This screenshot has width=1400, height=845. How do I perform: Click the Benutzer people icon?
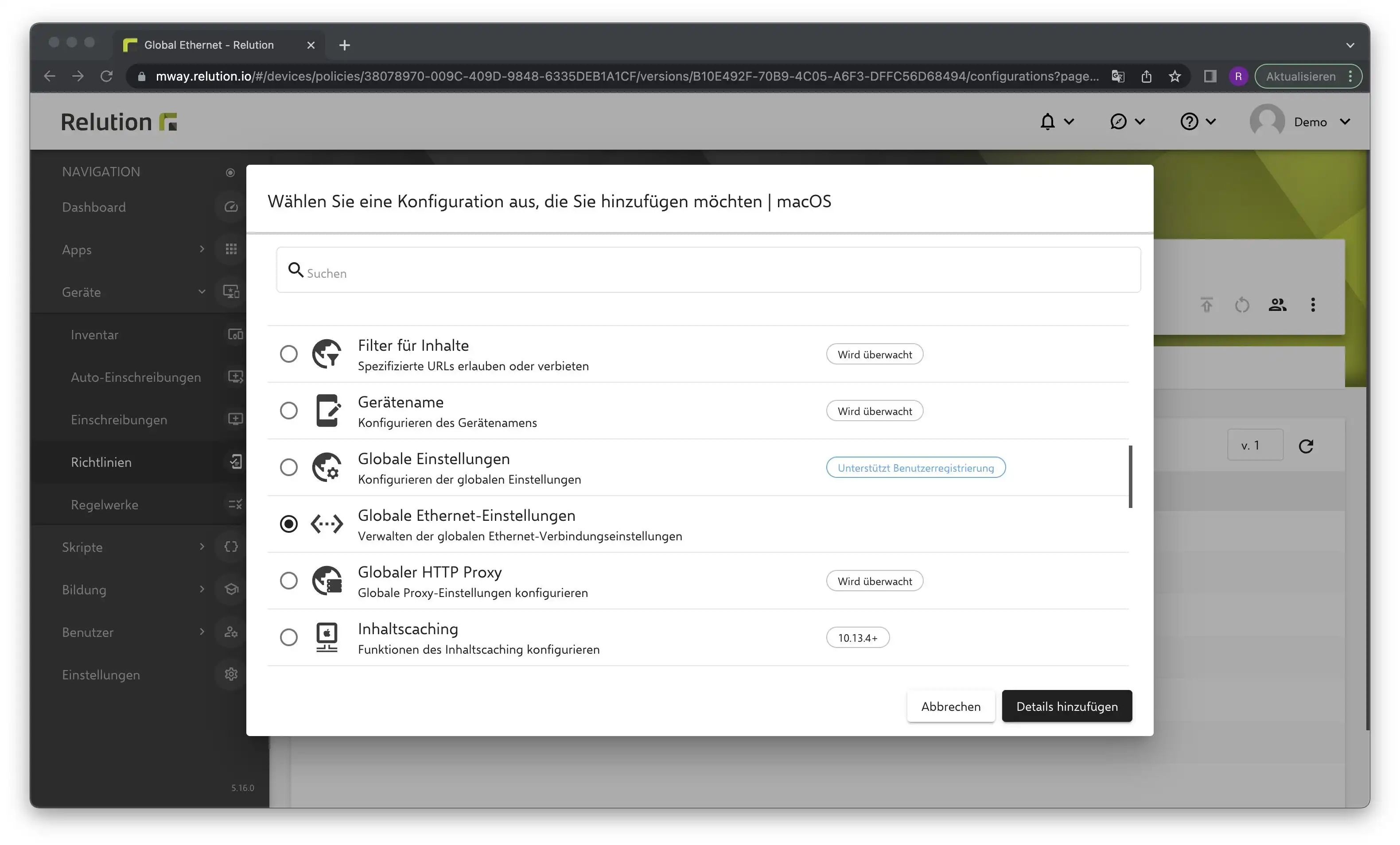tap(231, 632)
